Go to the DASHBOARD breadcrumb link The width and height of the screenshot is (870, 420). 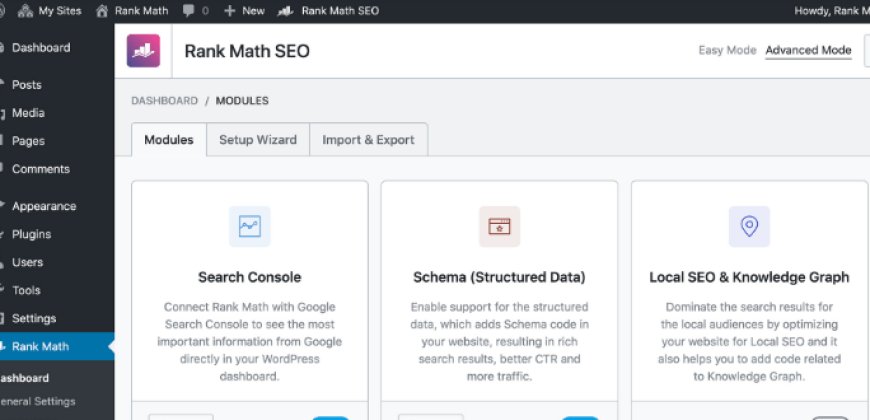tap(164, 101)
